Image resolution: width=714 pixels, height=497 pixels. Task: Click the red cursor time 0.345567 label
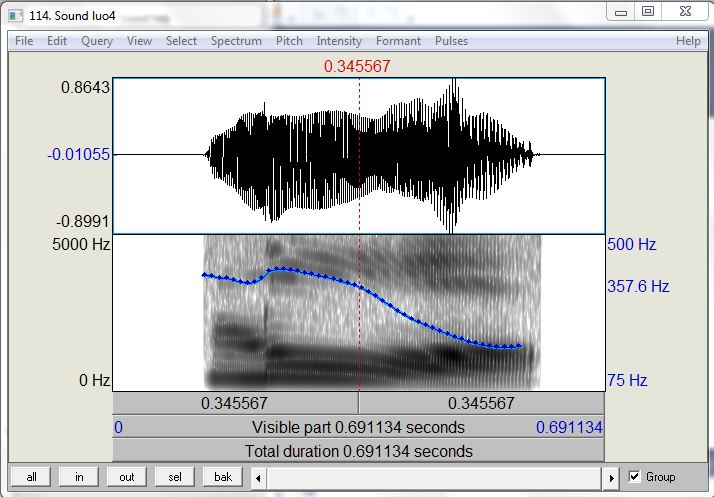point(357,67)
